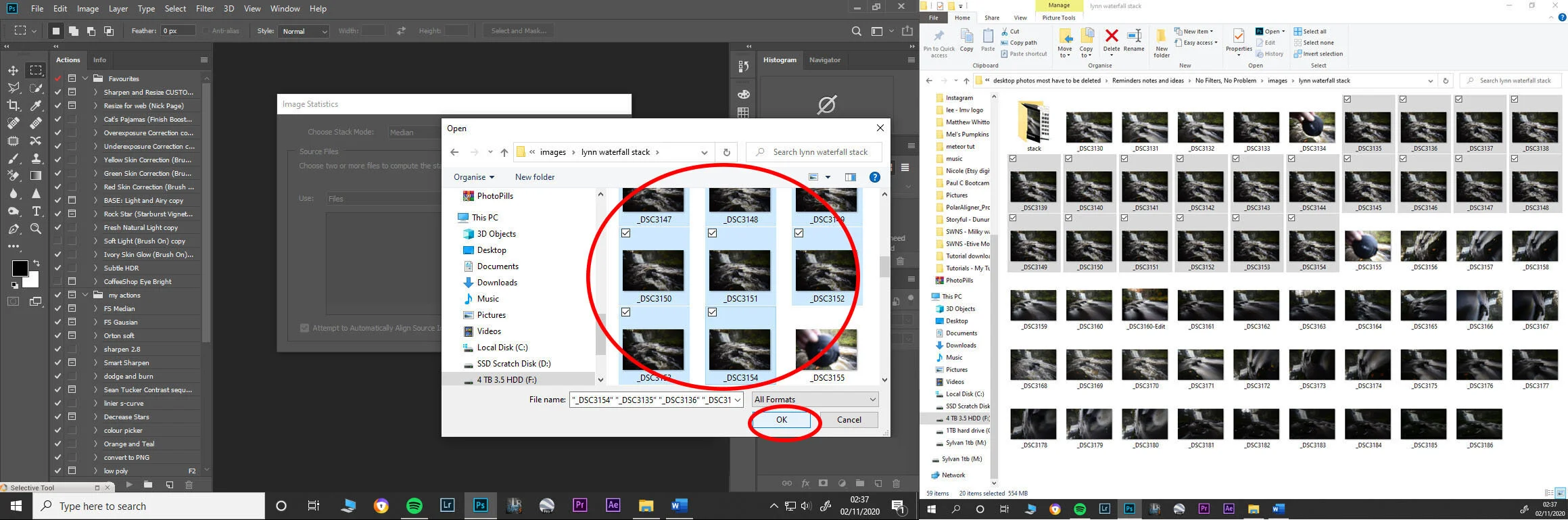Collapse the my actions set
Image resolution: width=1568 pixels, height=520 pixels.
(x=86, y=295)
